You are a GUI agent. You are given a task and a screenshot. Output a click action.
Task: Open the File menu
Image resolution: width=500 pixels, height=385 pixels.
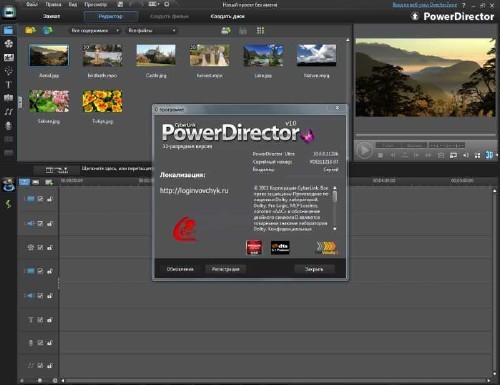click(x=32, y=4)
